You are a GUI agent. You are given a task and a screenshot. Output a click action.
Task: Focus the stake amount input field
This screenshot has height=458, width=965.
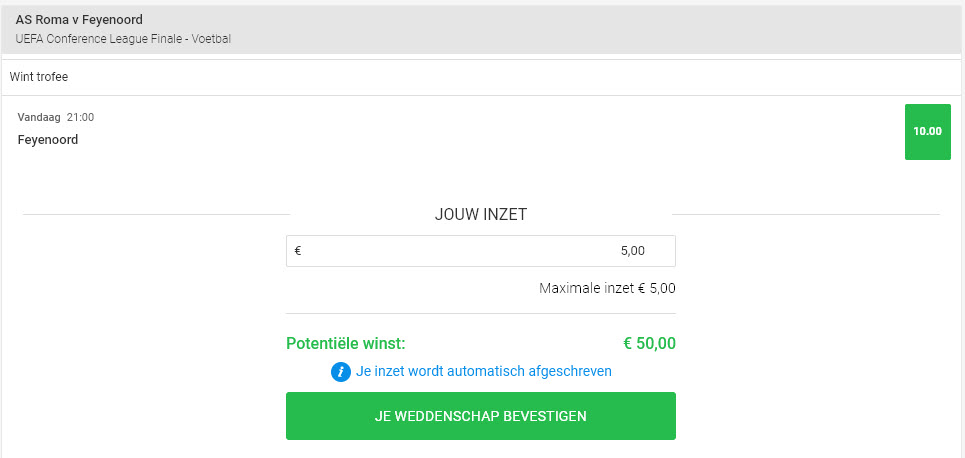tap(480, 251)
